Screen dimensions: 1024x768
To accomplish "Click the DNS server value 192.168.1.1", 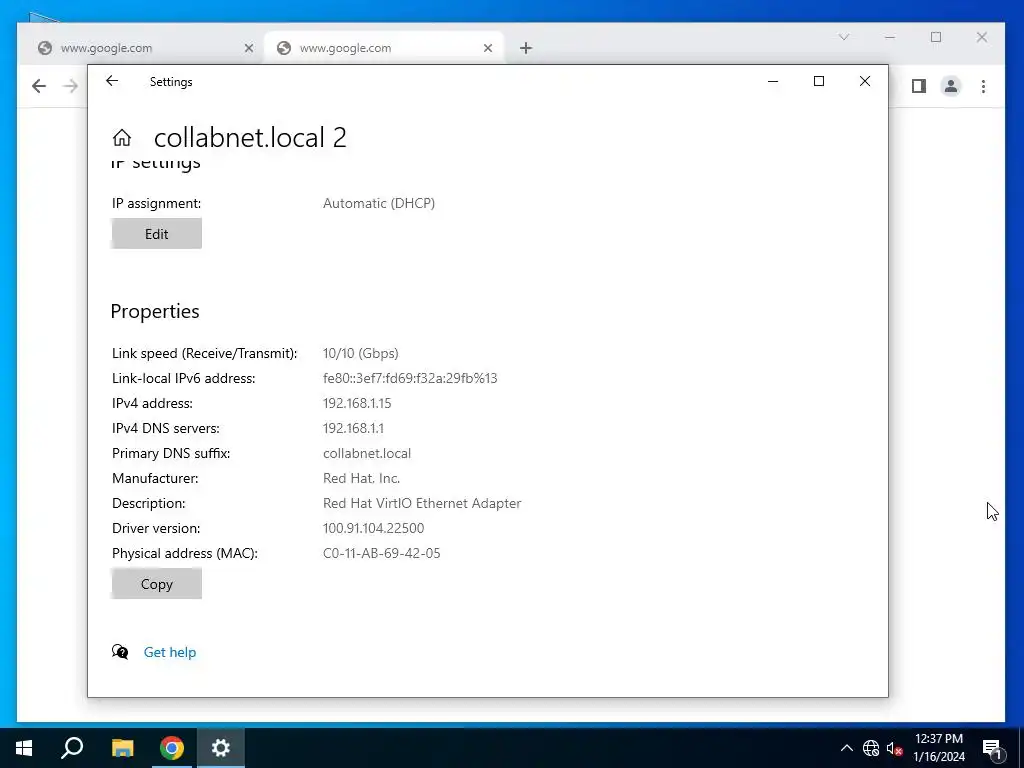I will [x=353, y=428].
